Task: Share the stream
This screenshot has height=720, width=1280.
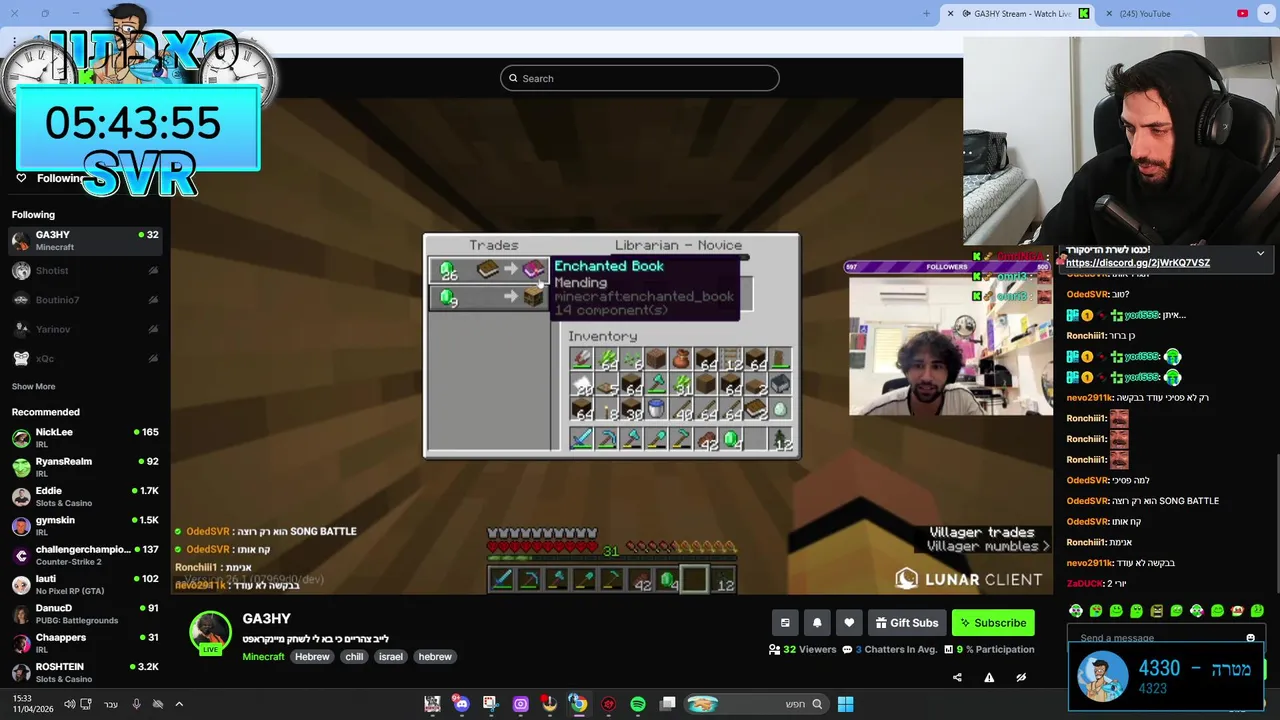Action: 957,677
